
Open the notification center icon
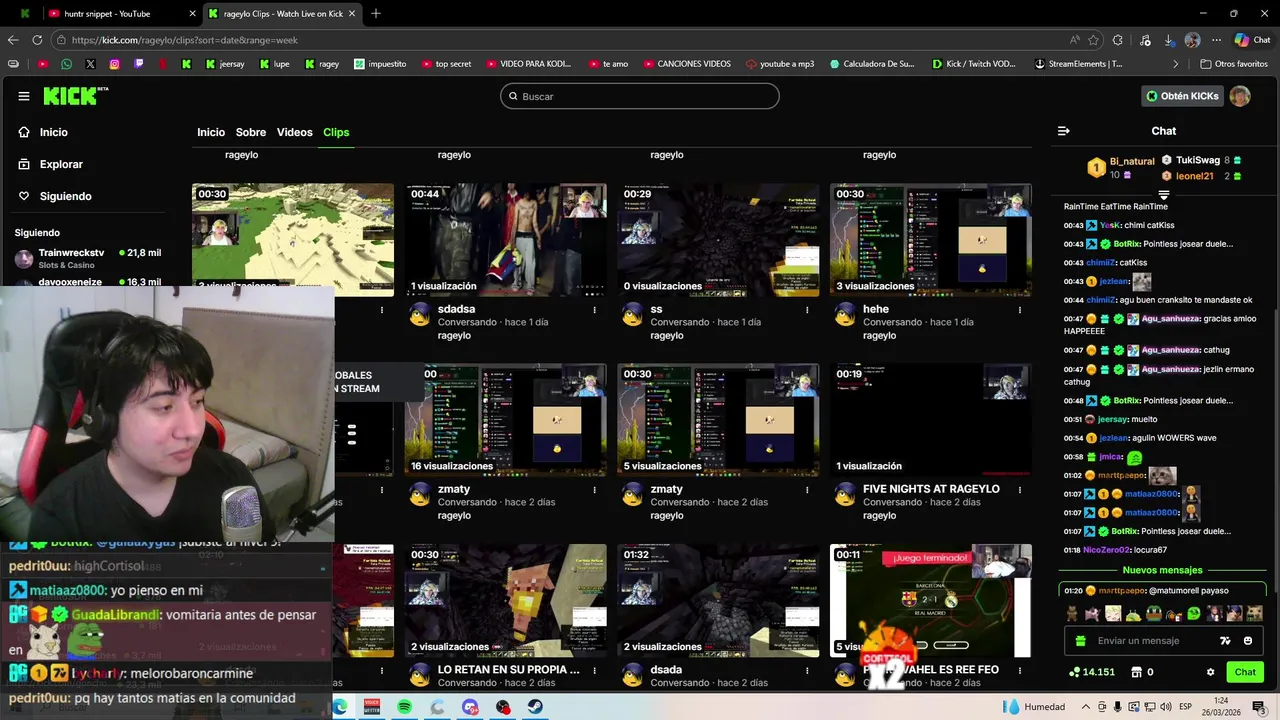[x=1259, y=707]
